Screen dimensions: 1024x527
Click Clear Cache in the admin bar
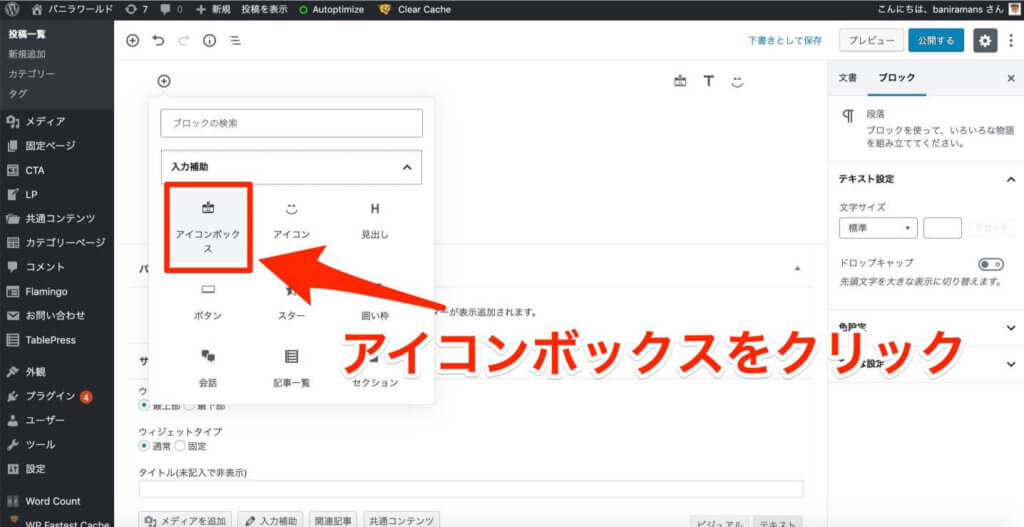click(x=415, y=10)
